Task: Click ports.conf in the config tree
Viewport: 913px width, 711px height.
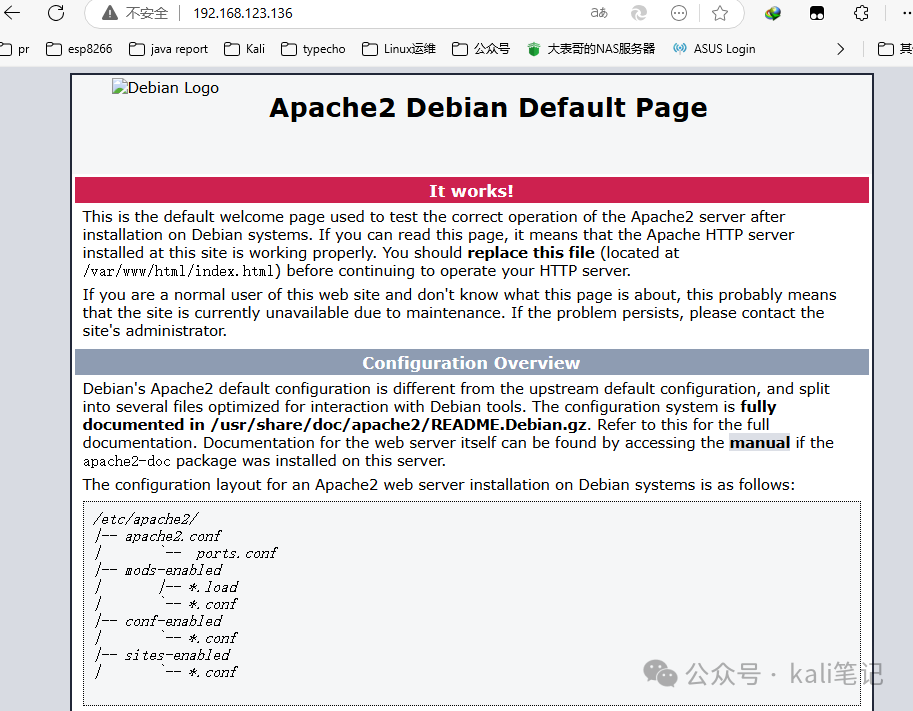Action: tap(236, 553)
